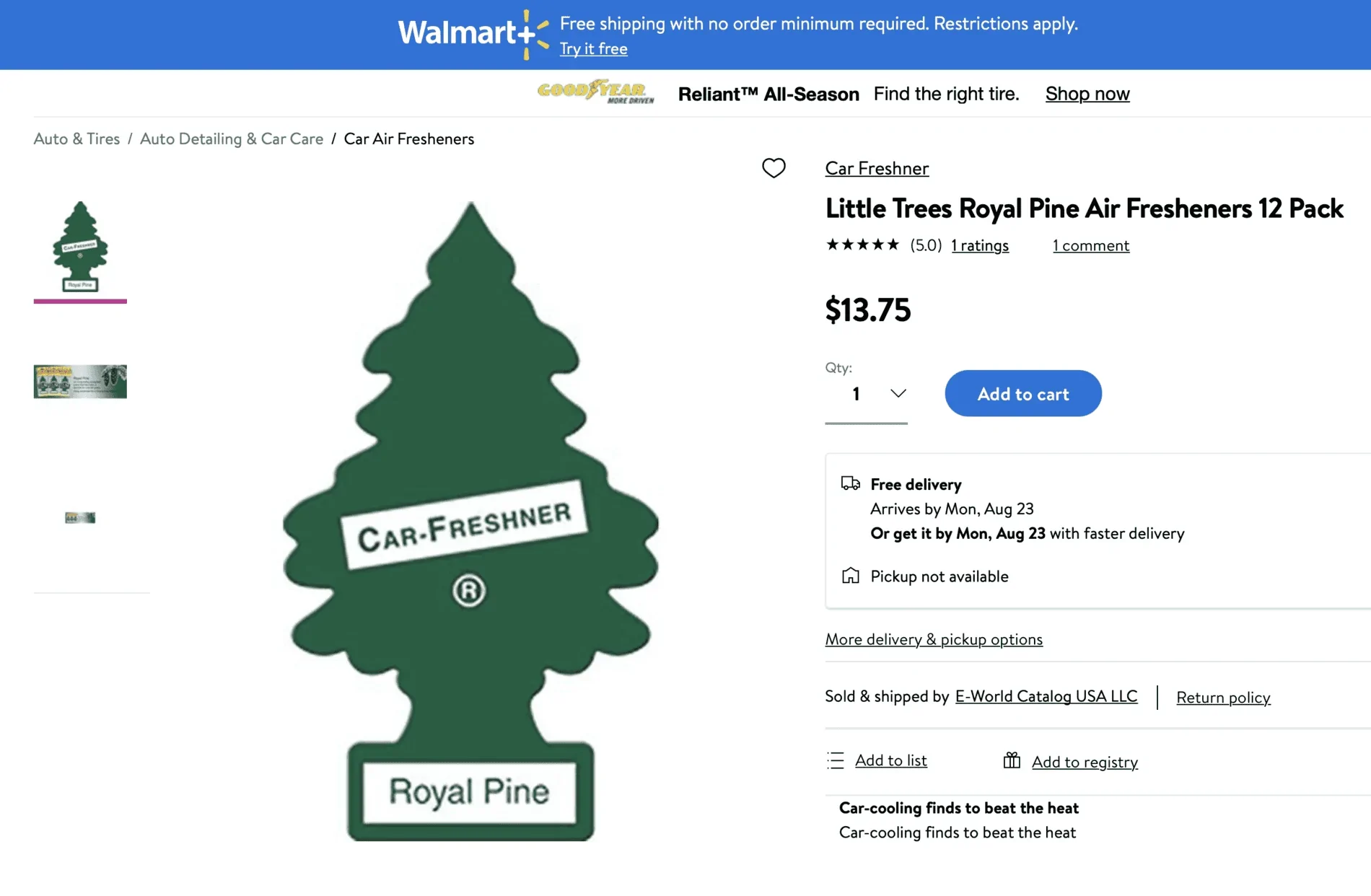This screenshot has height=896, width=1371.
Task: Click the gift registry icon
Action: 1012,760
